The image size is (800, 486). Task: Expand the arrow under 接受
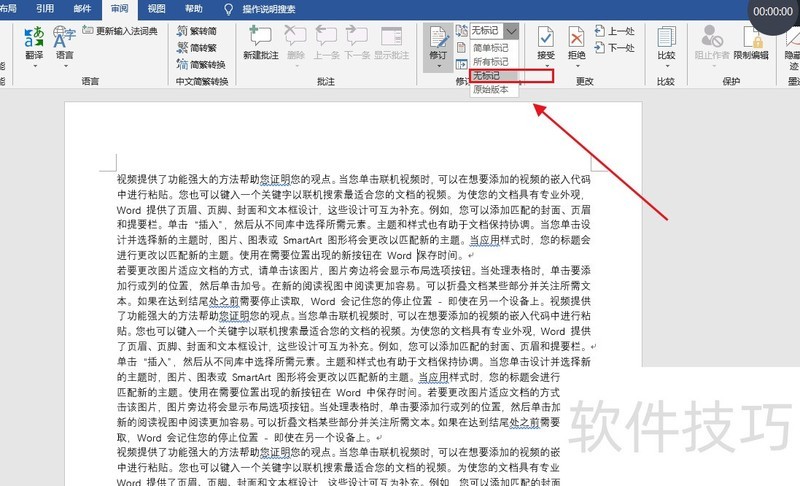546,66
